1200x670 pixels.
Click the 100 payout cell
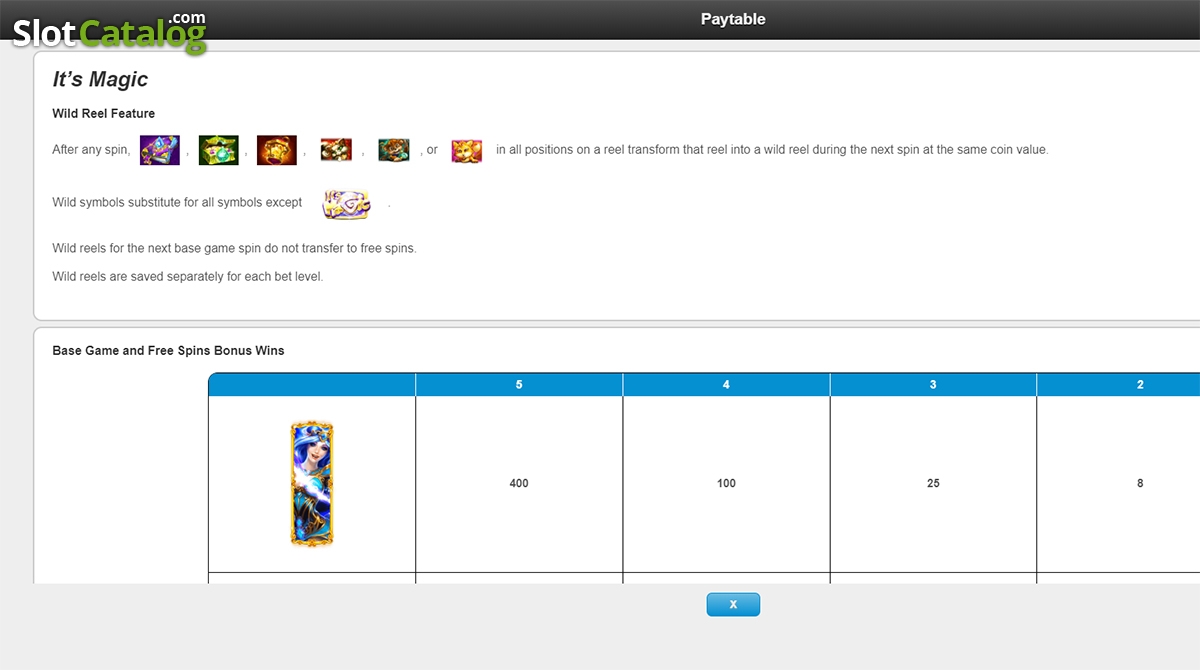coord(726,484)
